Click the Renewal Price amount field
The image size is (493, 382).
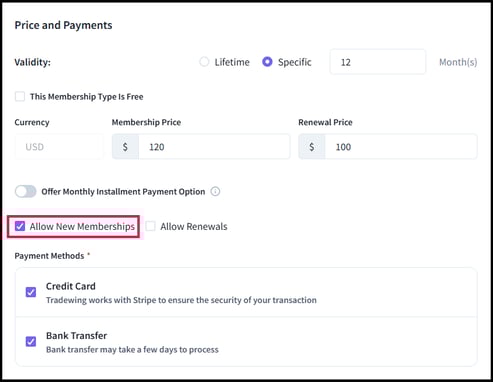[401, 147]
